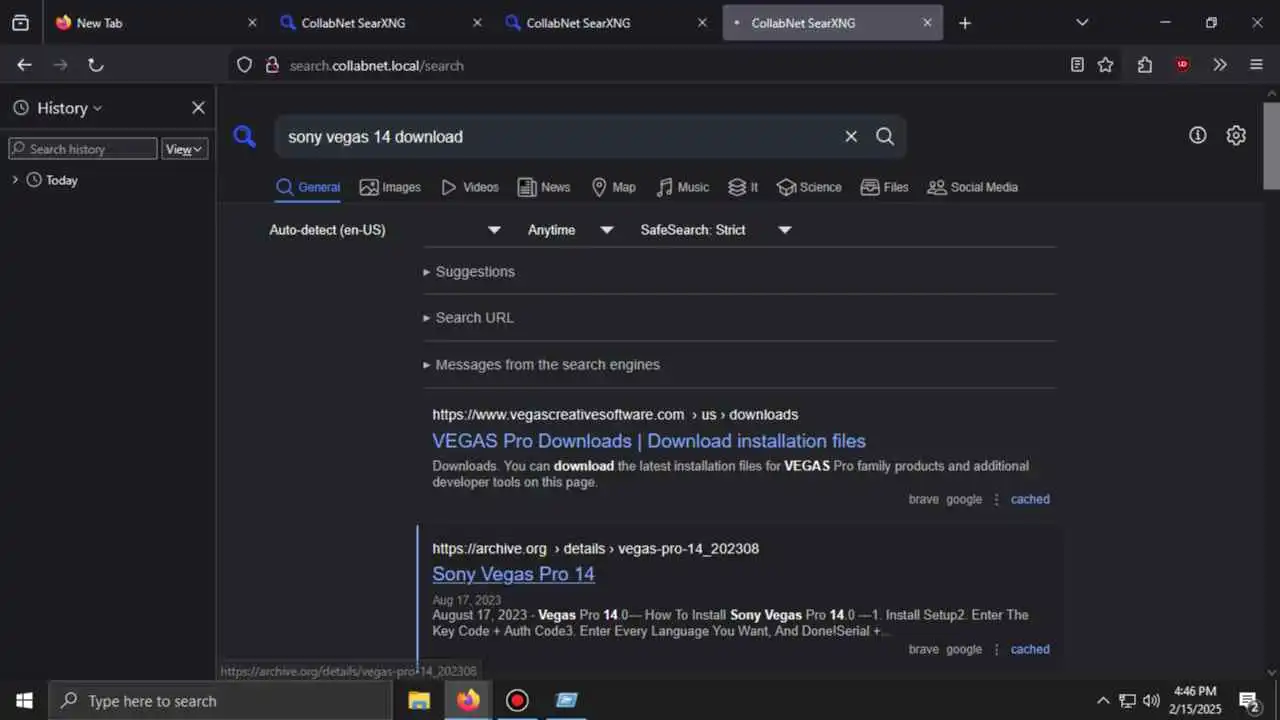The width and height of the screenshot is (1280, 720).
Task: Switch to the Images category
Action: (x=390, y=187)
